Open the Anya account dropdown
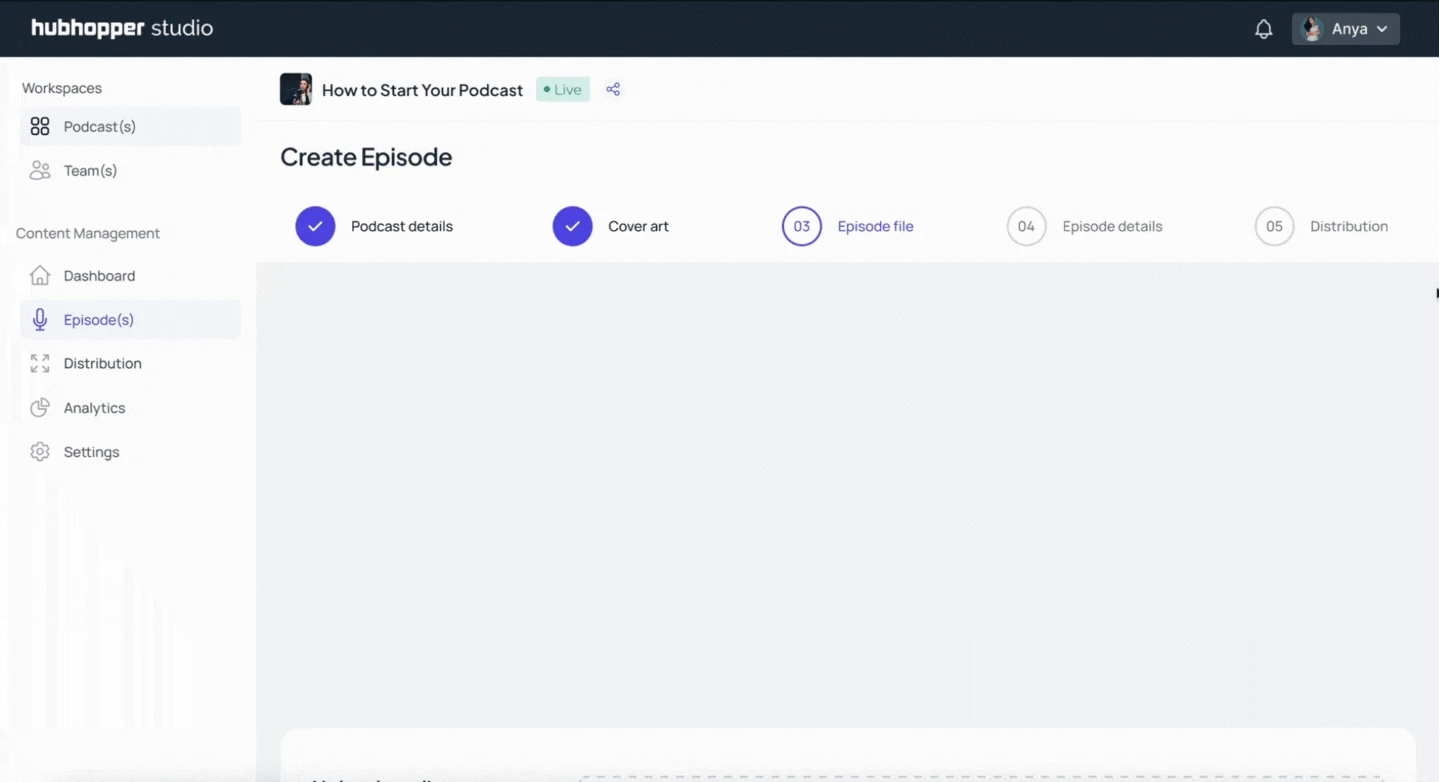The height and width of the screenshot is (782, 1440). coord(1346,29)
